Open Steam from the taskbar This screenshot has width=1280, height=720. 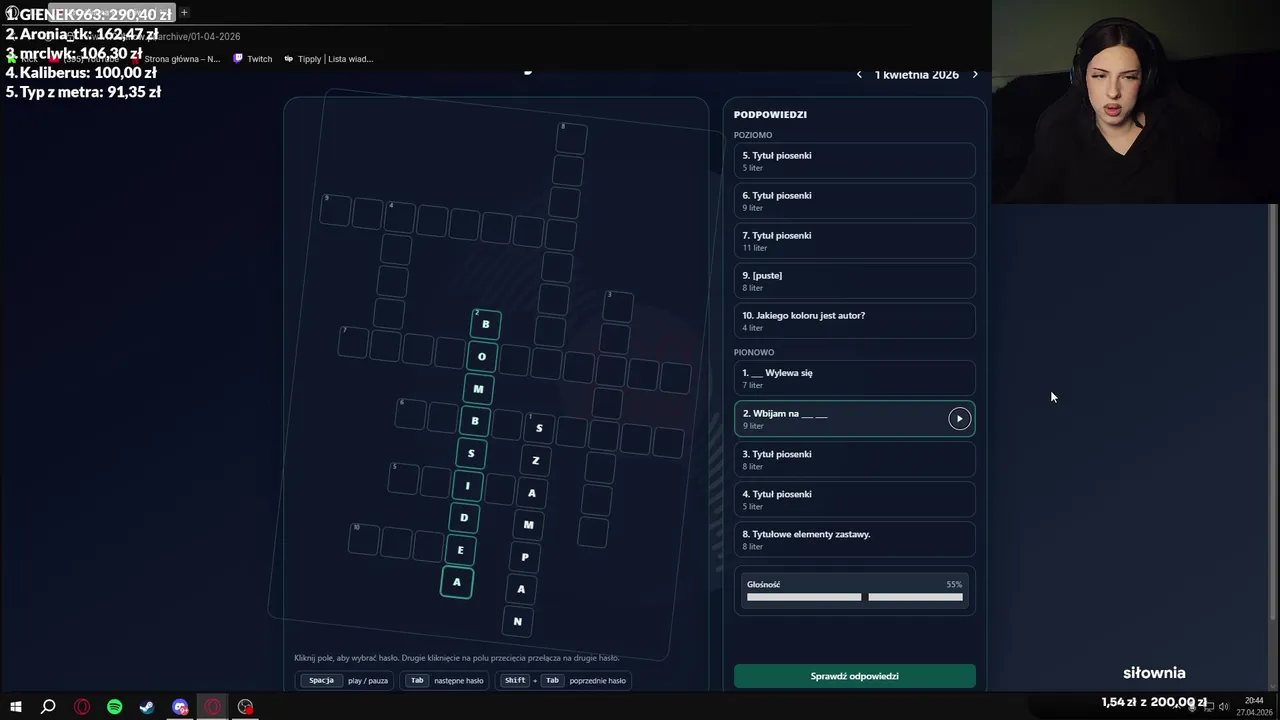pos(147,707)
